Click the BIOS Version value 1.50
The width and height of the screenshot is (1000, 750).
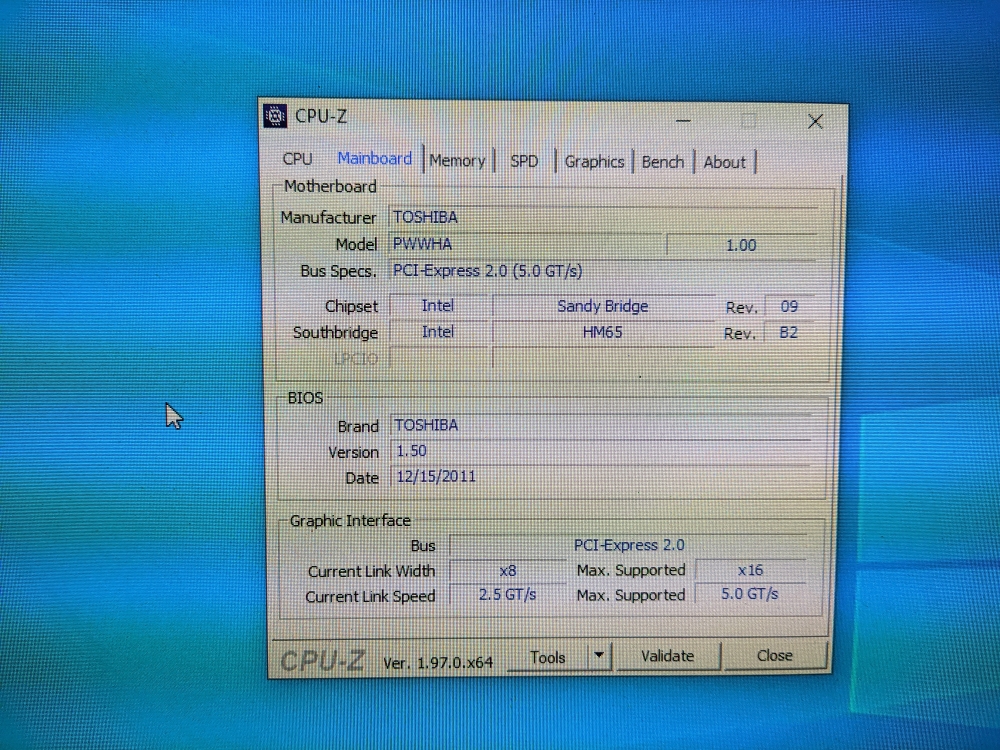(x=600, y=452)
